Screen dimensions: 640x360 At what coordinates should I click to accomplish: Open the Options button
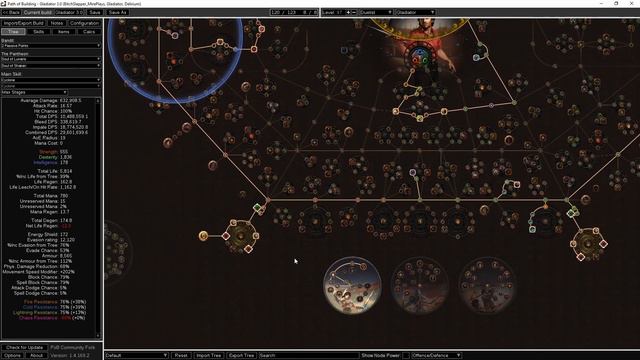pos(12,356)
